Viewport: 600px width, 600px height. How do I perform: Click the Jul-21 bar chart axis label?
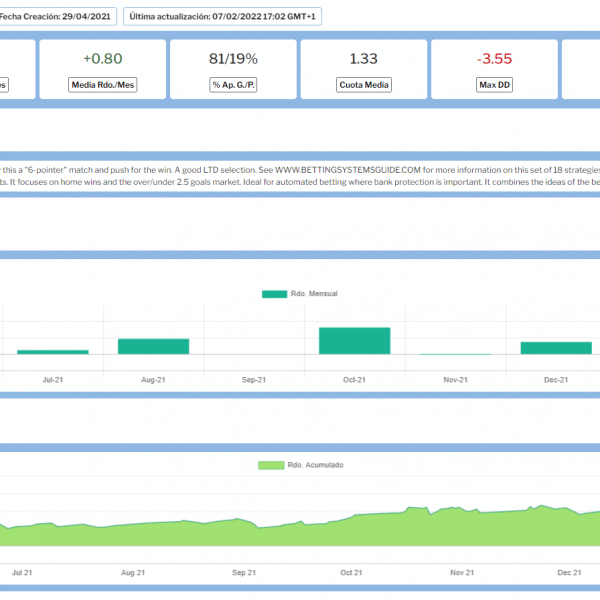click(53, 380)
